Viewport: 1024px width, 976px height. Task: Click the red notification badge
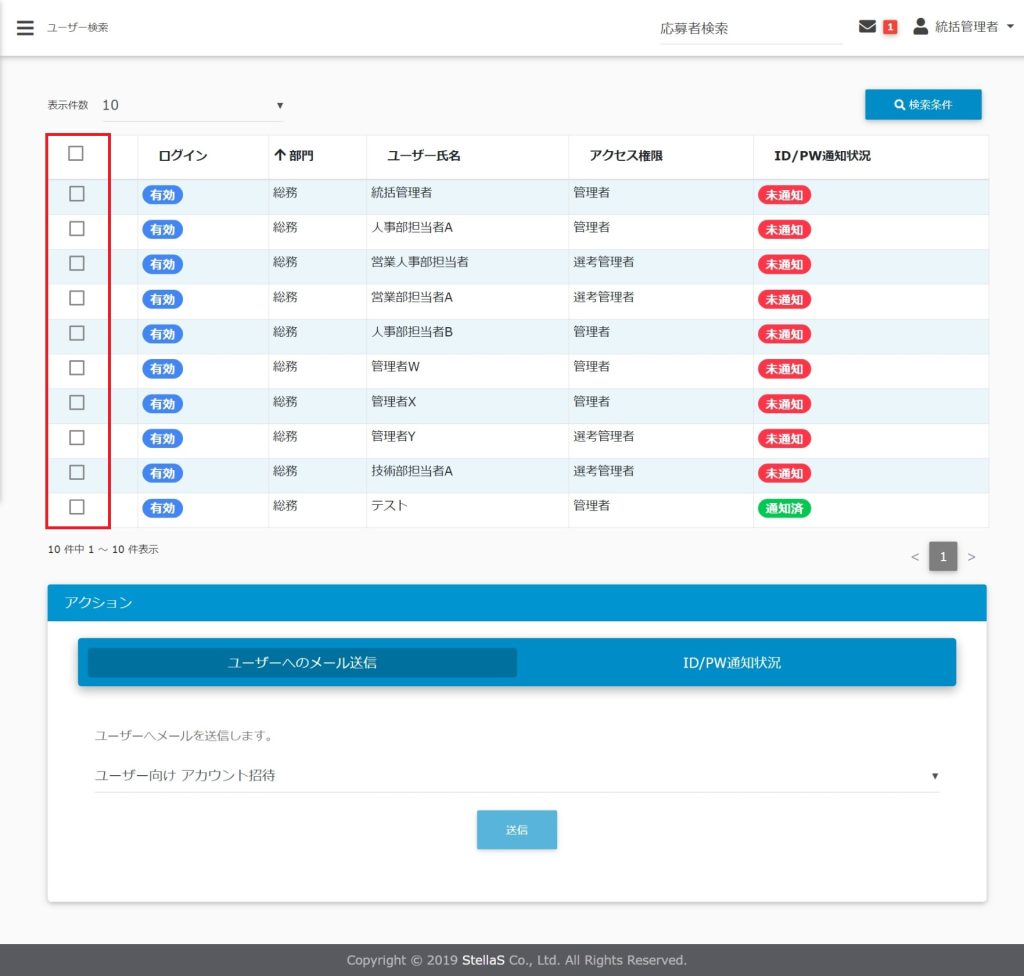890,27
